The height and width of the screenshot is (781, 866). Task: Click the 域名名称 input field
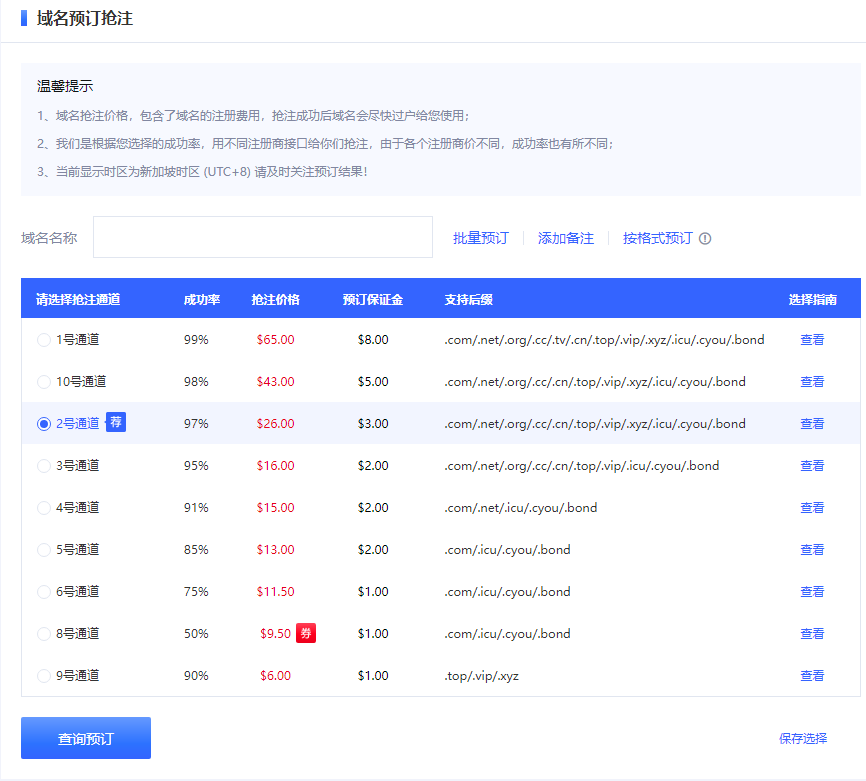tap(263, 237)
